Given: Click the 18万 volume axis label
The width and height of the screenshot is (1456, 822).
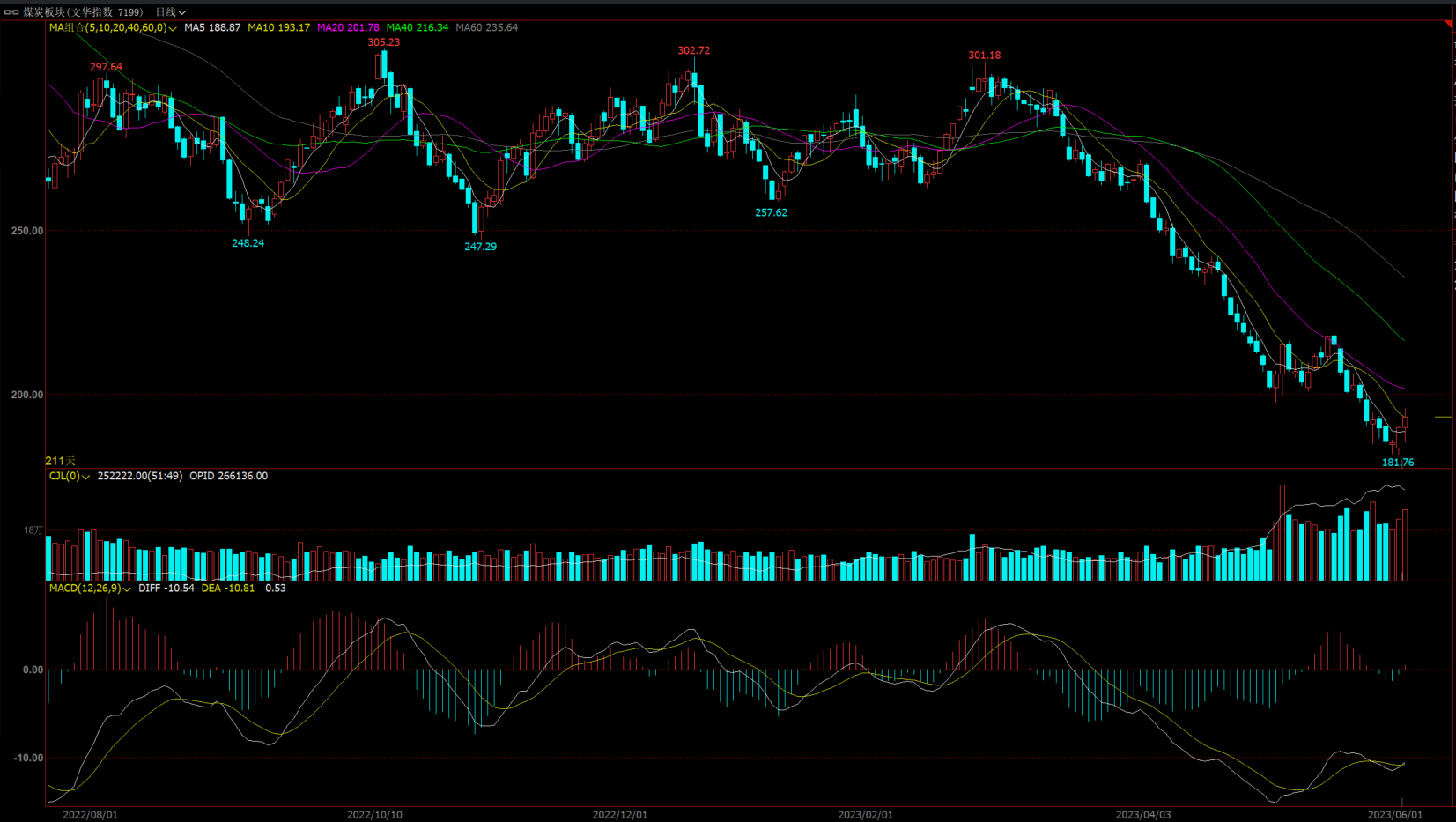Looking at the screenshot, I should click(33, 530).
